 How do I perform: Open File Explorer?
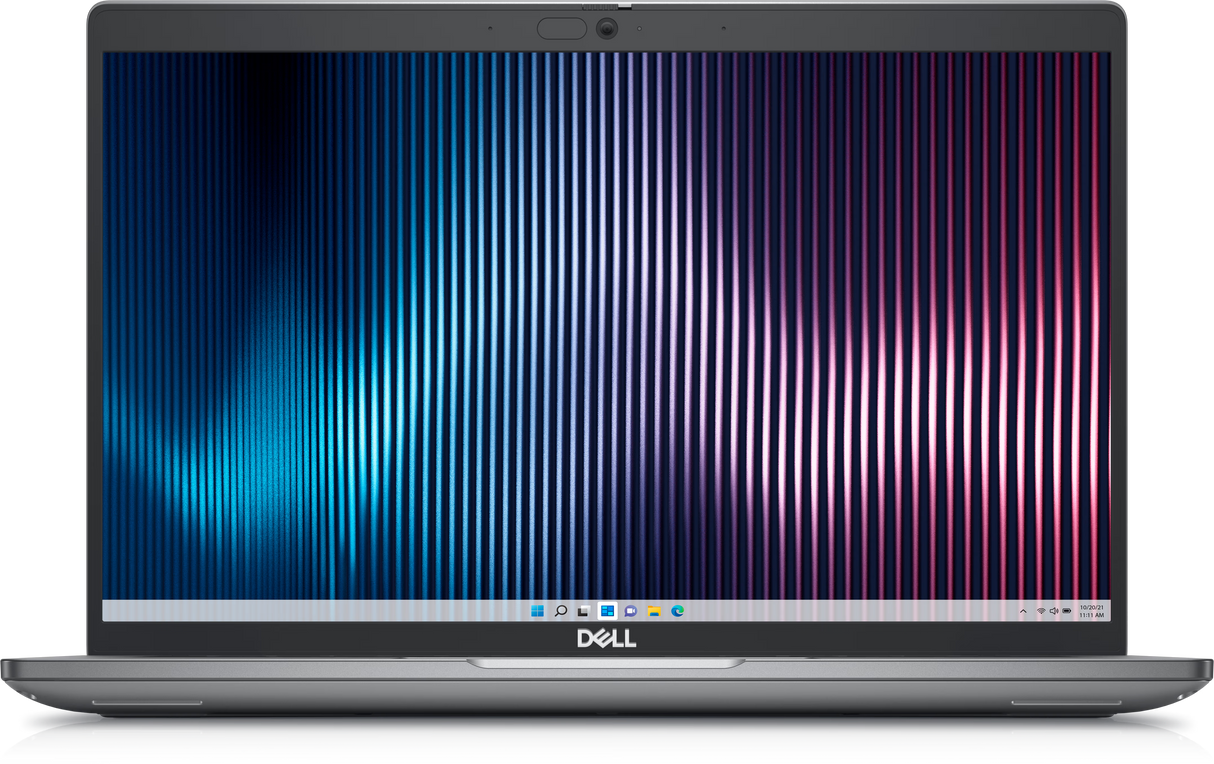[x=652, y=610]
